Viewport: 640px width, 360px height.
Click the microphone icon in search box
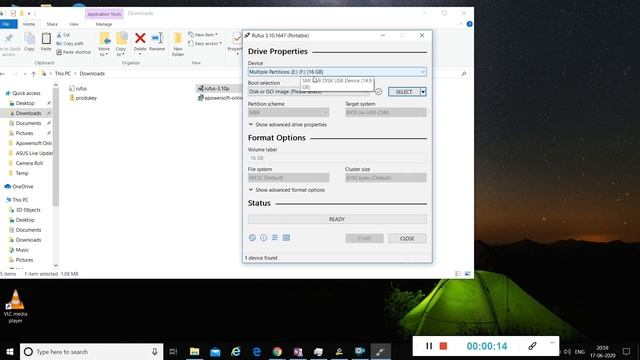(155, 351)
